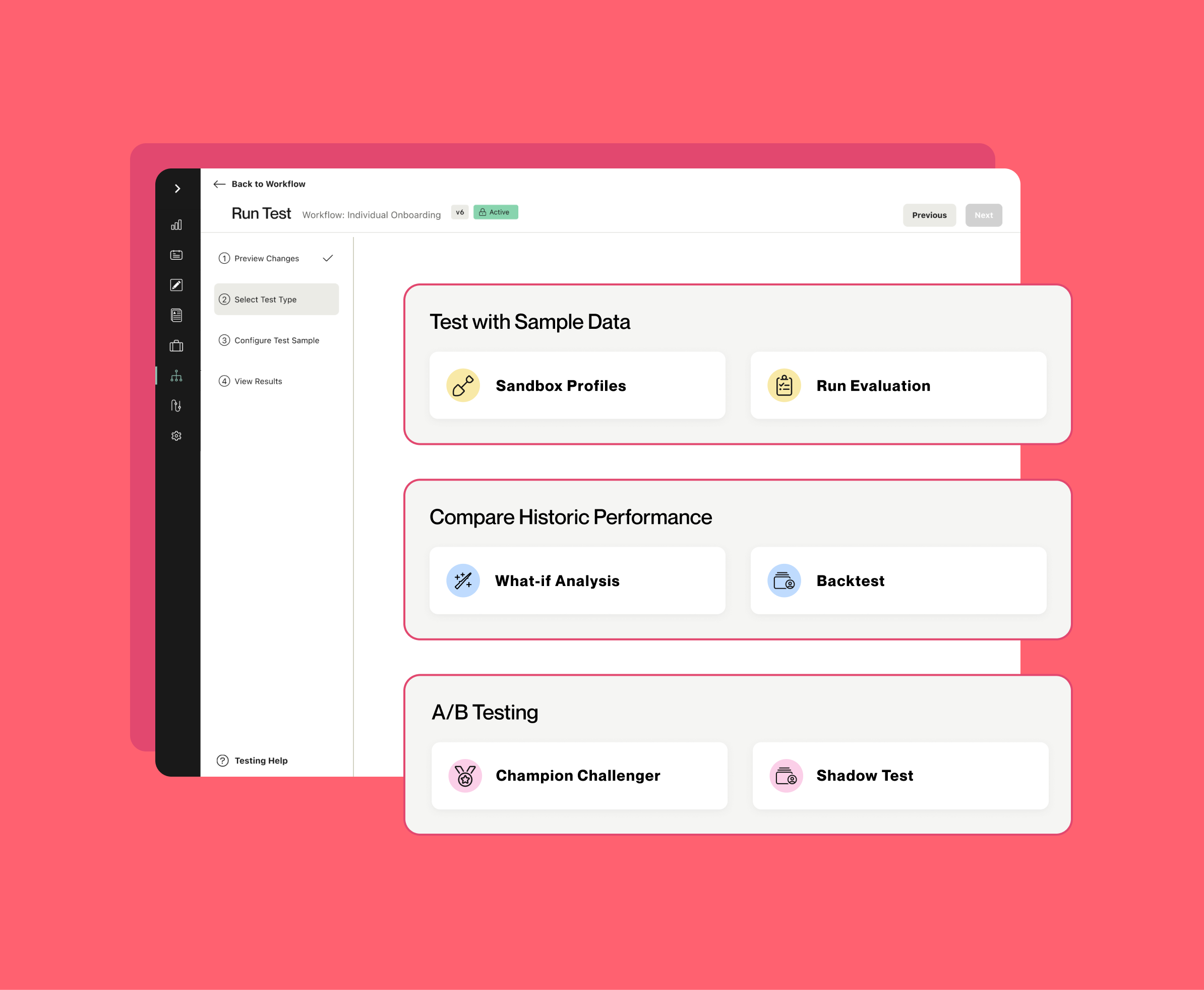Click the Run Evaluation icon
The width and height of the screenshot is (1204, 990).
click(x=785, y=384)
